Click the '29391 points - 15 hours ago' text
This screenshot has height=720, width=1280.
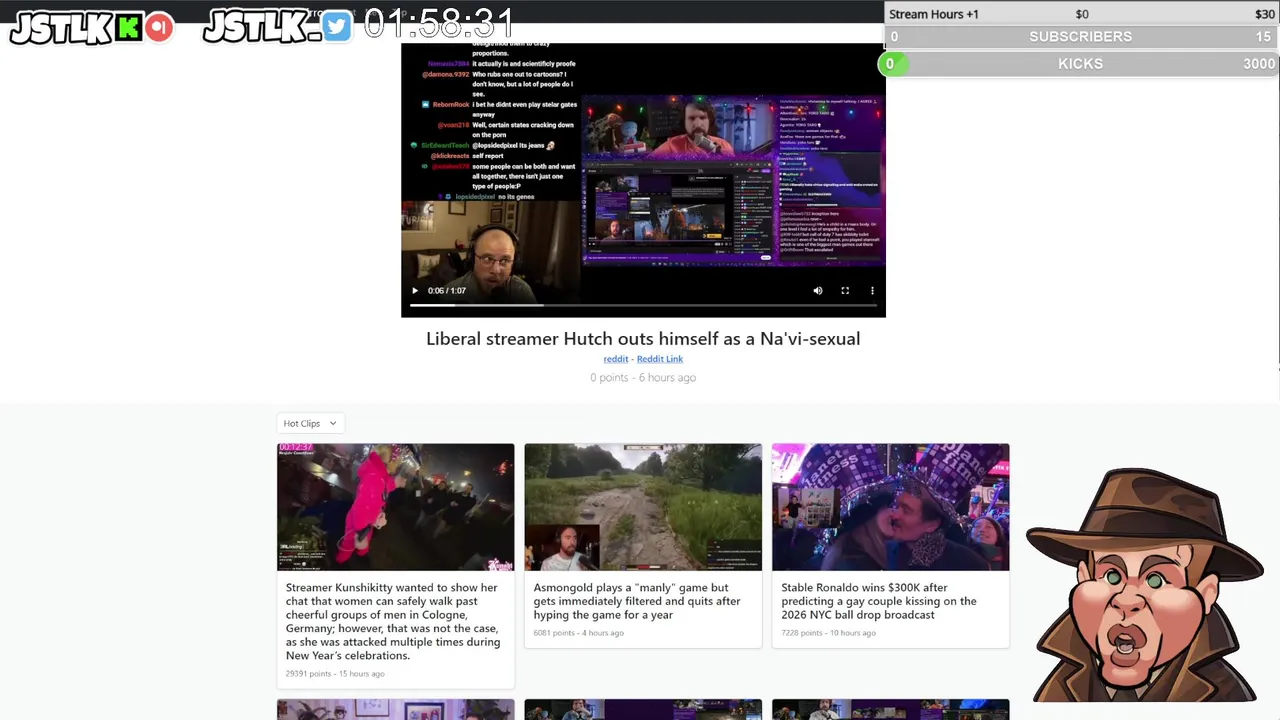(335, 674)
